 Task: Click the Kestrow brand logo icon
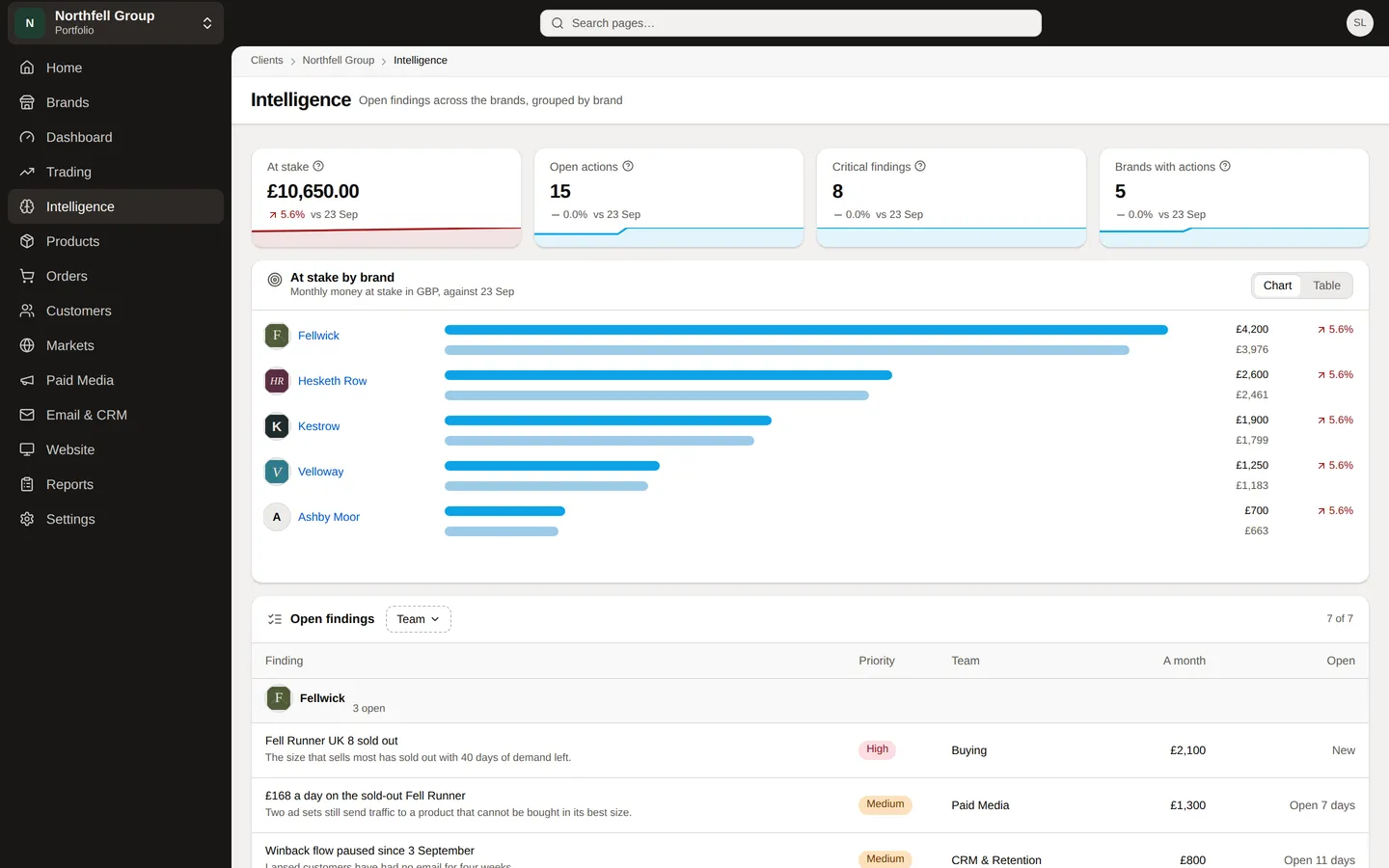pyautogui.click(x=277, y=426)
